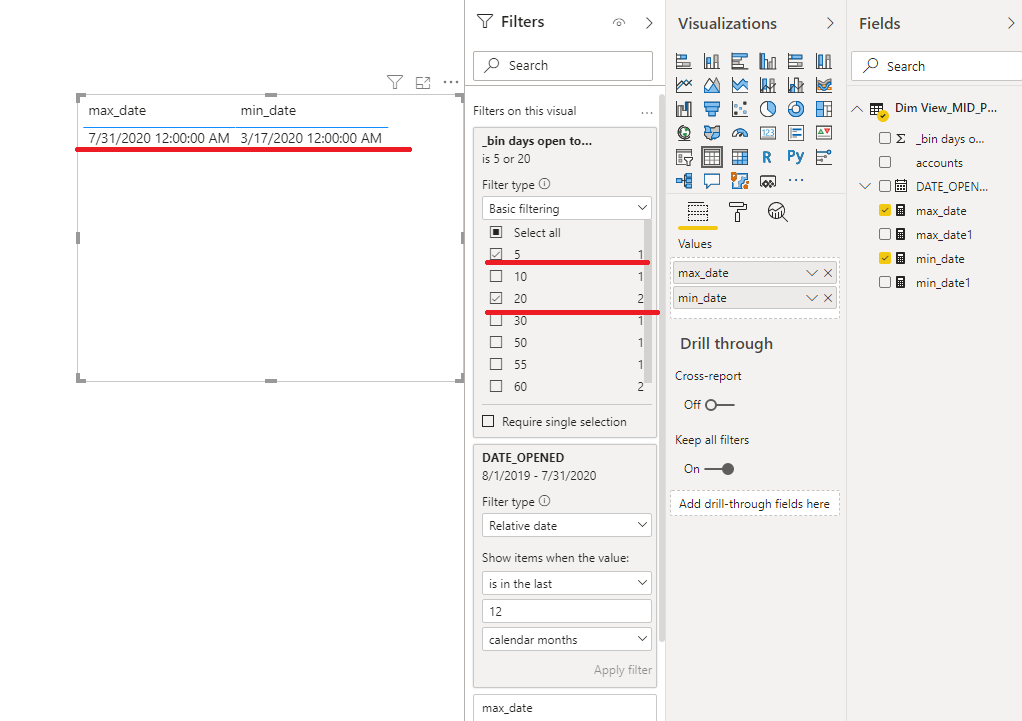Viewport: 1022px width, 721px height.
Task: Check the accounts field
Action: click(884, 162)
